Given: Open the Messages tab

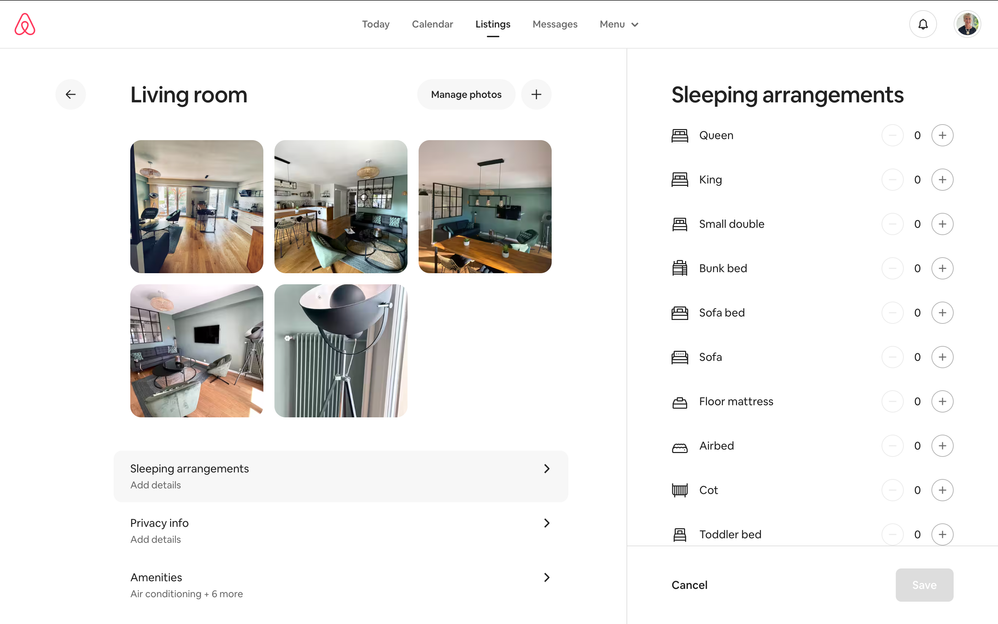Looking at the screenshot, I should click(x=554, y=25).
